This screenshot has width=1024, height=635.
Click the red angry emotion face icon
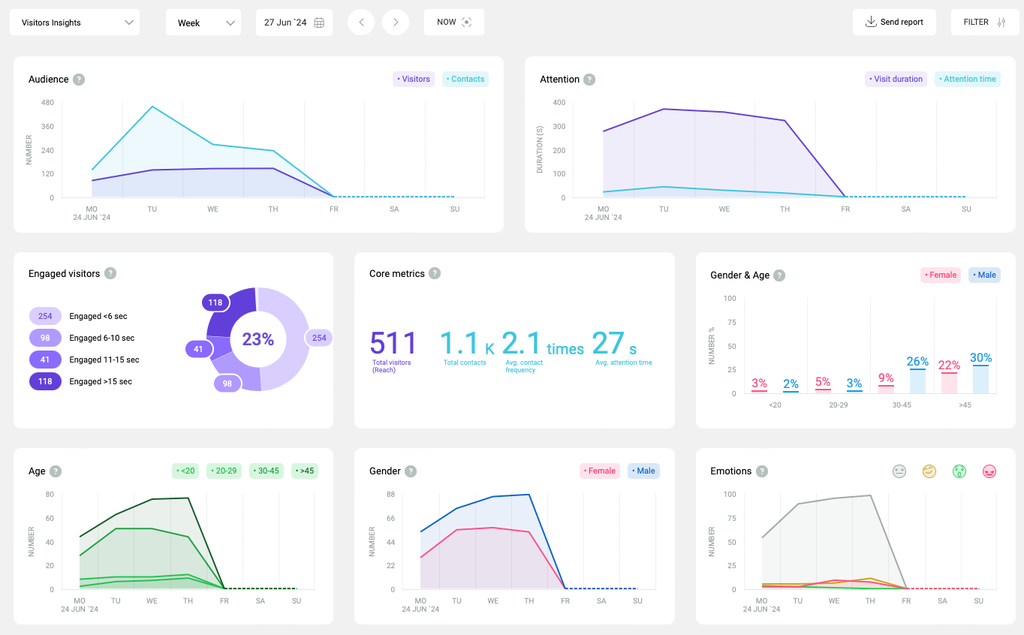tap(989, 471)
